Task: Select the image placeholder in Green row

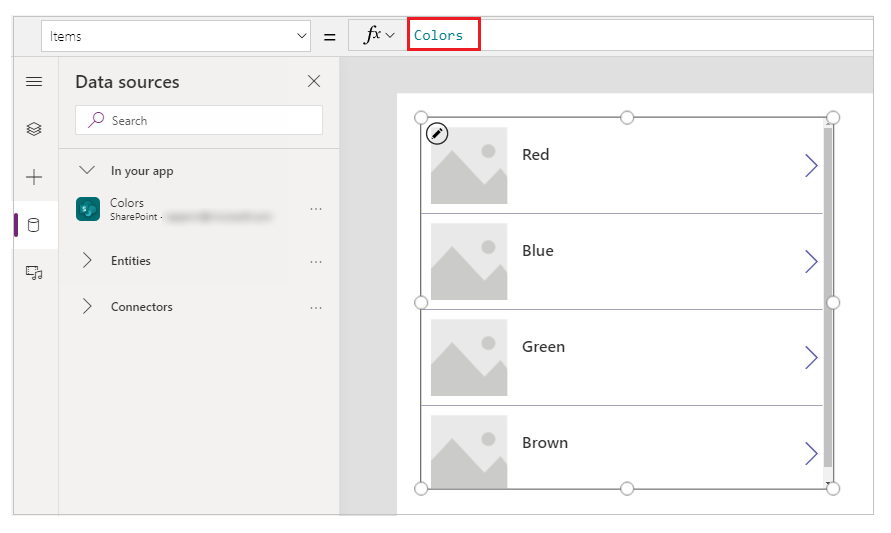Action: coord(469,357)
